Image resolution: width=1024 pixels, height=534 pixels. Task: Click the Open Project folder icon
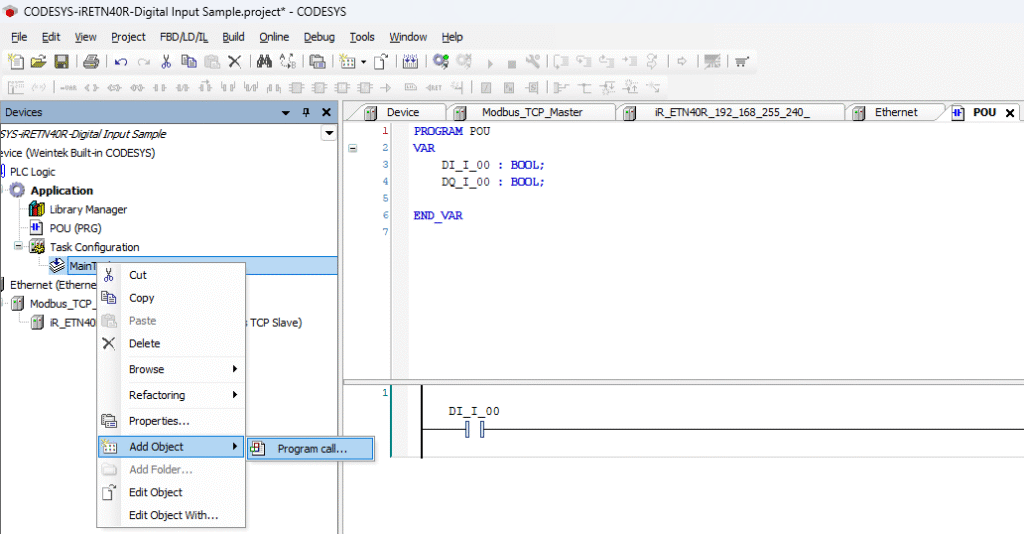(39, 61)
